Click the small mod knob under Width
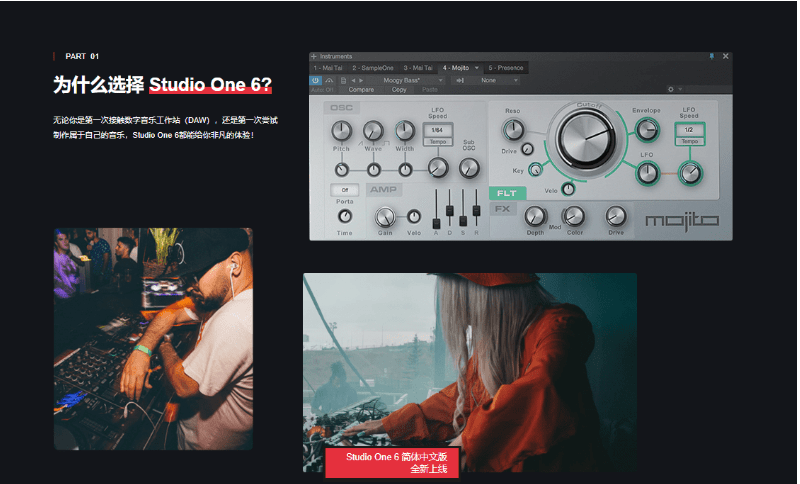 405,169
